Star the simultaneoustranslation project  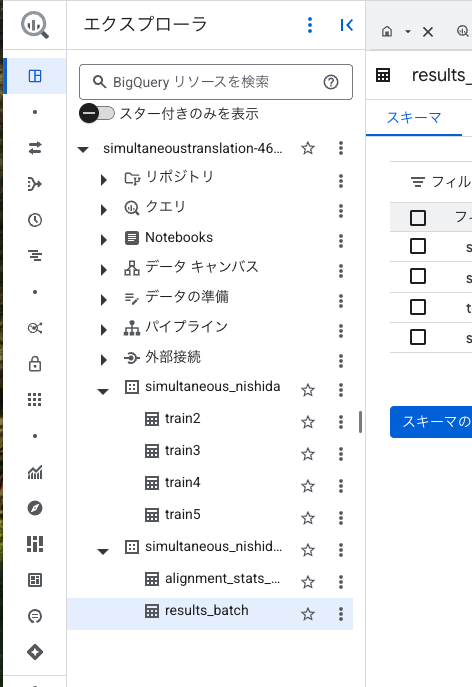tap(308, 148)
